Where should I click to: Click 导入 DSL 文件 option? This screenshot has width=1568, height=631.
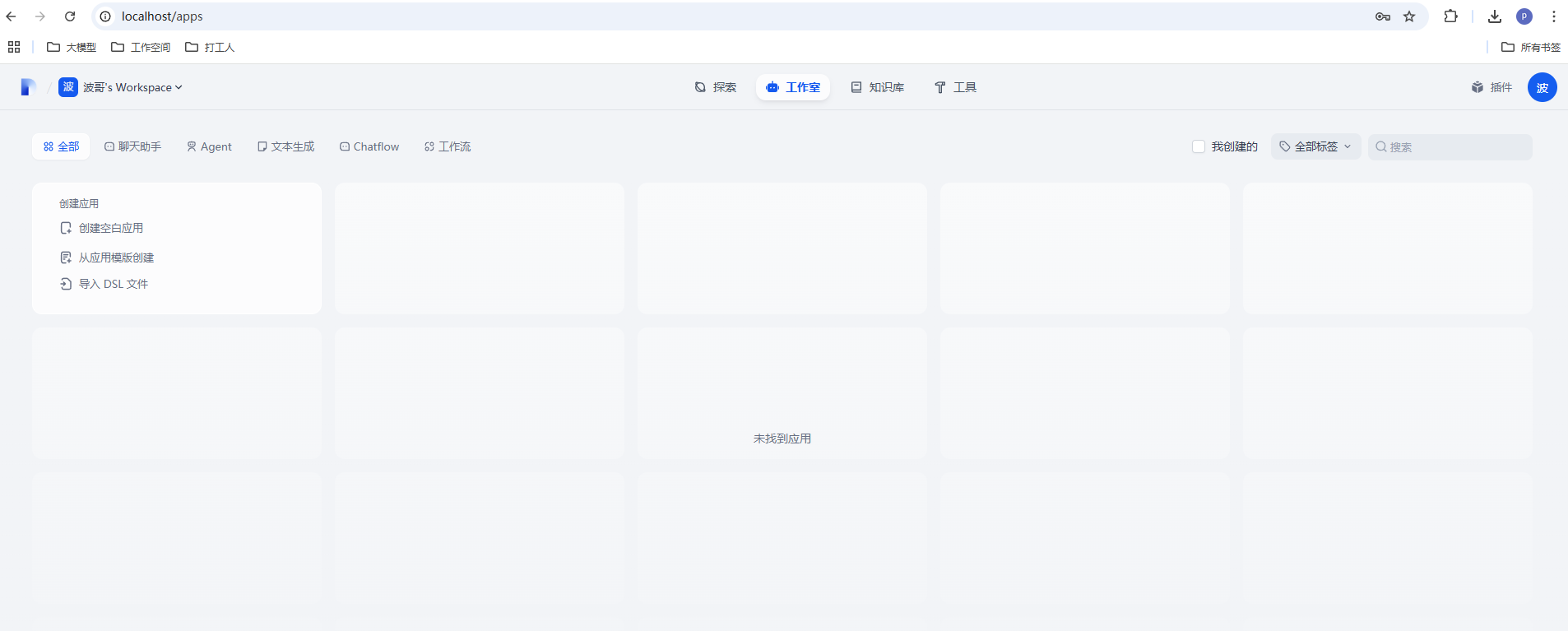point(113,284)
